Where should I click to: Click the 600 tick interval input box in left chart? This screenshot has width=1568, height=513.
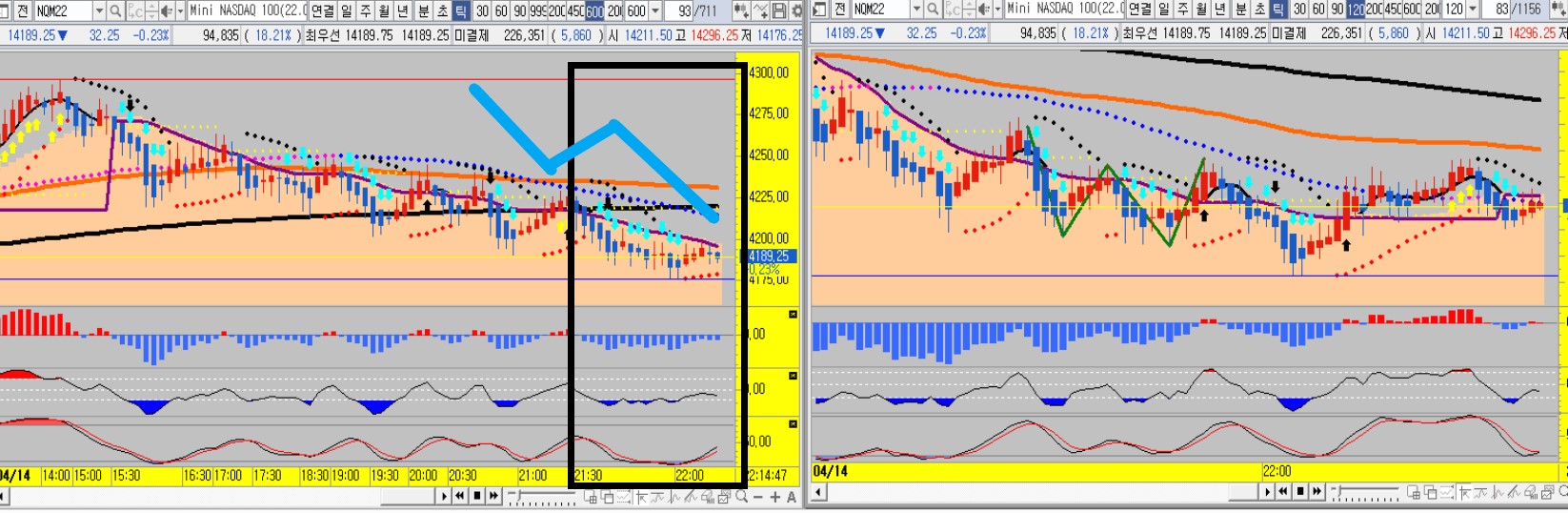tap(636, 10)
